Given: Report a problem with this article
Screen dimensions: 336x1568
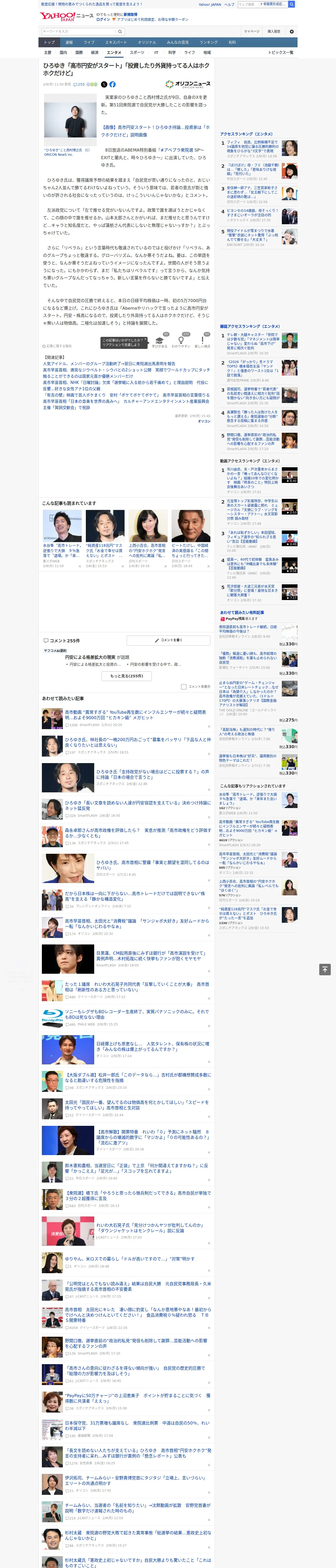Looking at the screenshot, I should click(x=57, y=346).
